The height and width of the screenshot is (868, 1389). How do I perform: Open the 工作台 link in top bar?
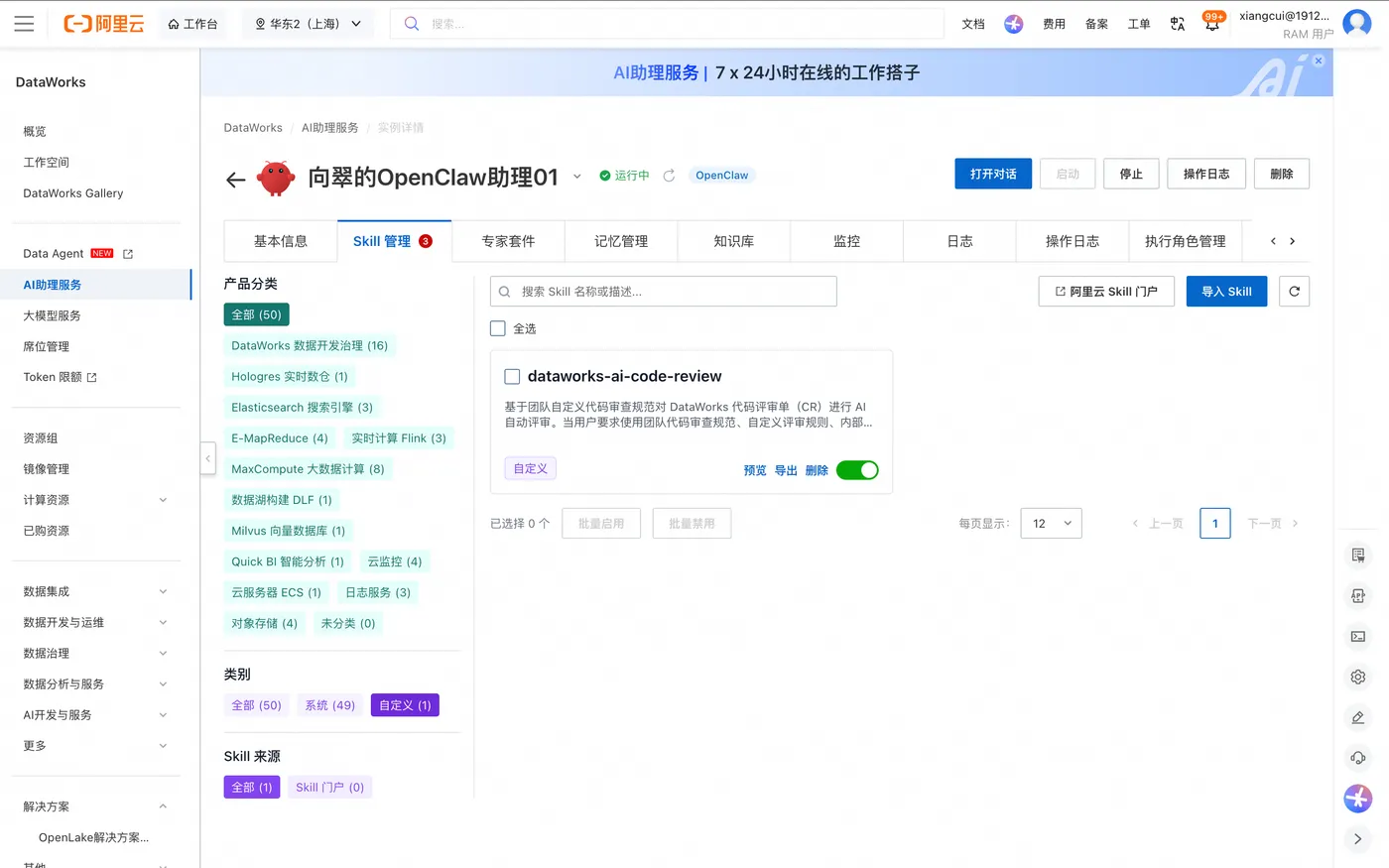[192, 24]
